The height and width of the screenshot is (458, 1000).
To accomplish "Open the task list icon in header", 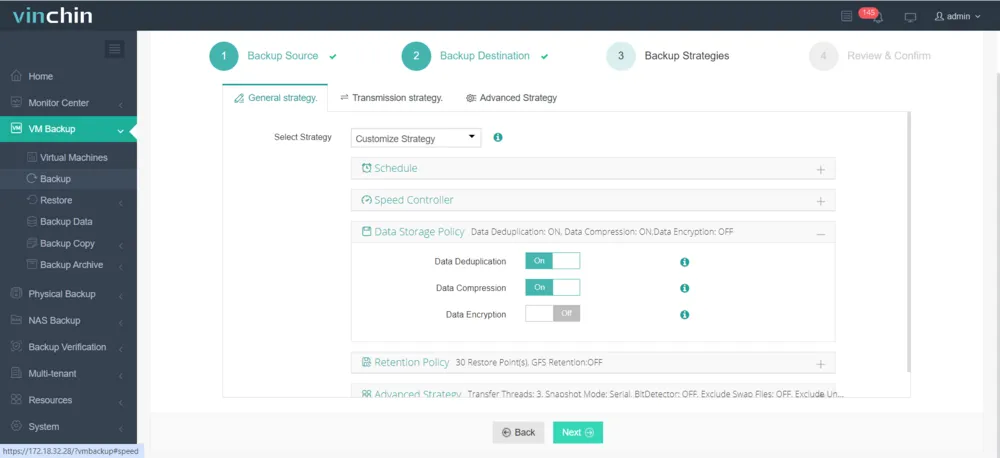I will tap(846, 17).
